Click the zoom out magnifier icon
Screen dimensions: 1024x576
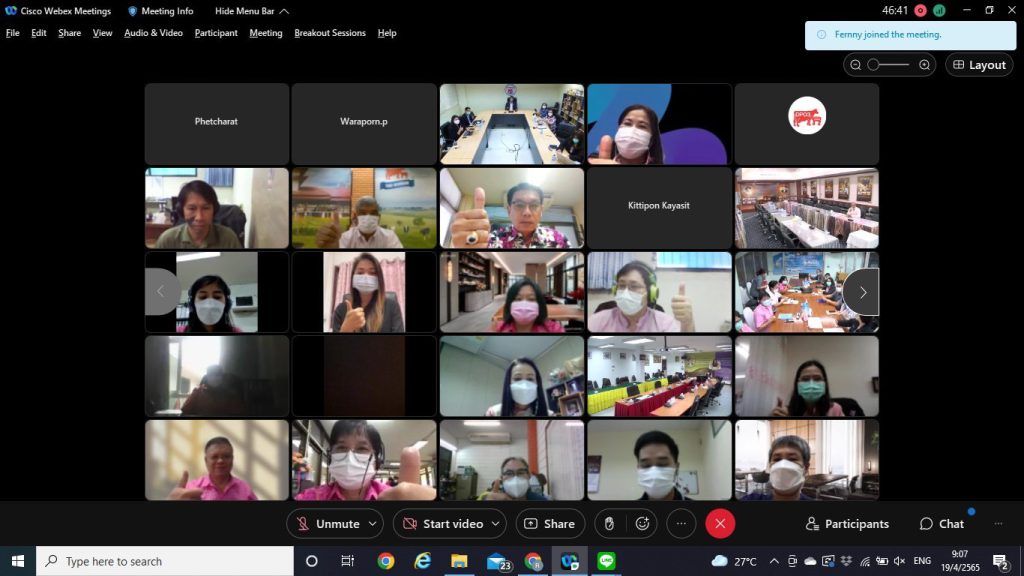pyautogui.click(x=855, y=65)
